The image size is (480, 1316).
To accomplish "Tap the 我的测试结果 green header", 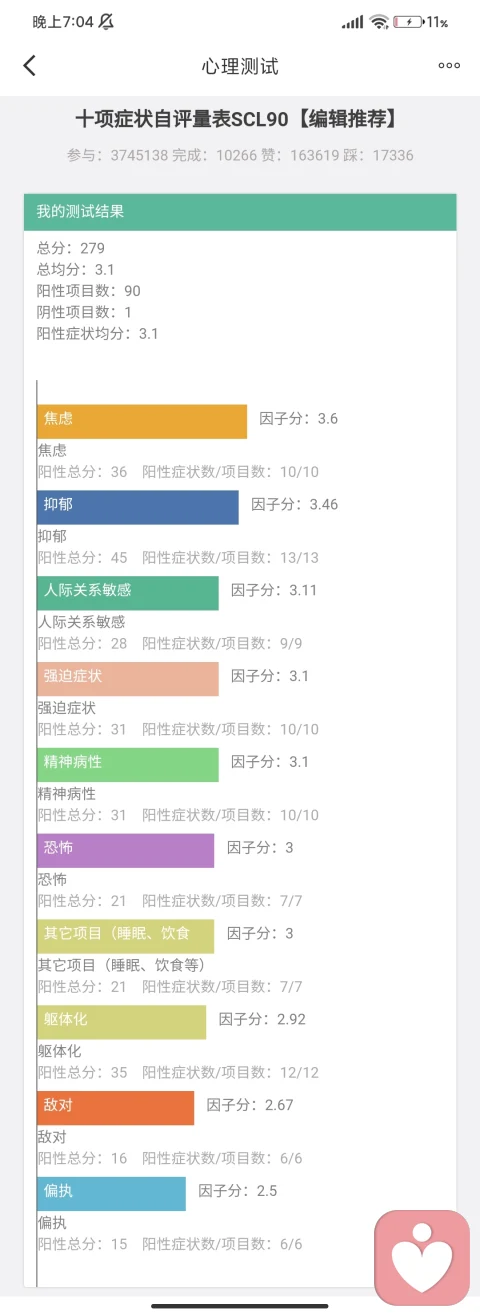I will pyautogui.click(x=240, y=212).
